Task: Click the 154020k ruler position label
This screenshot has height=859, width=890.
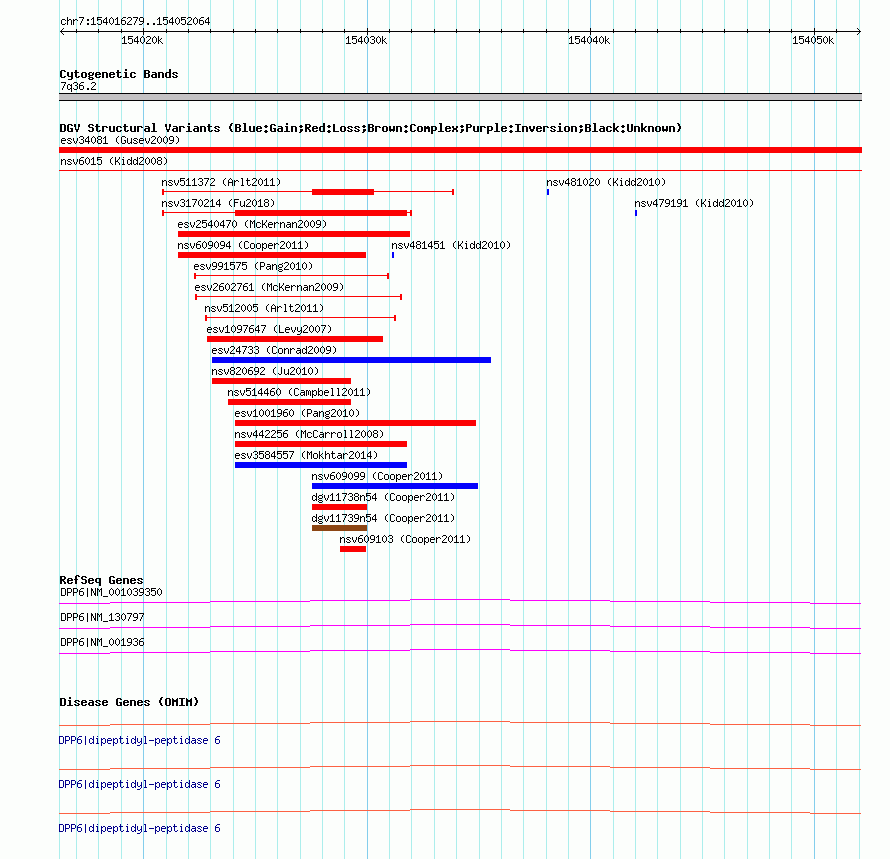Action: point(142,40)
